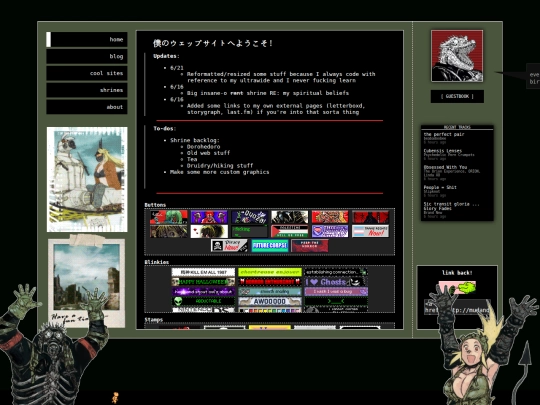Click inside the link back code box
540x405 pixels.
(x=457, y=307)
